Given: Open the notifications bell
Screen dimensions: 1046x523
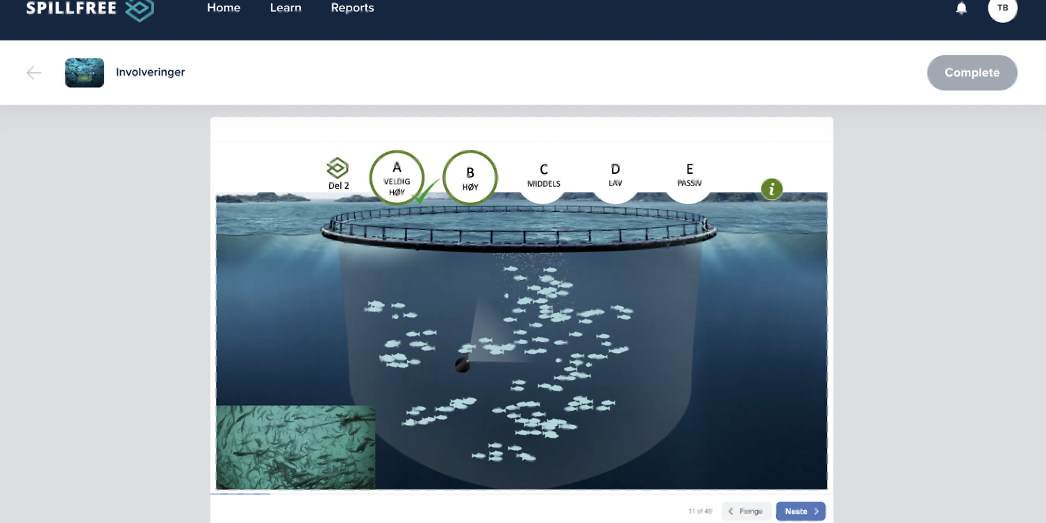Looking at the screenshot, I should [x=961, y=8].
